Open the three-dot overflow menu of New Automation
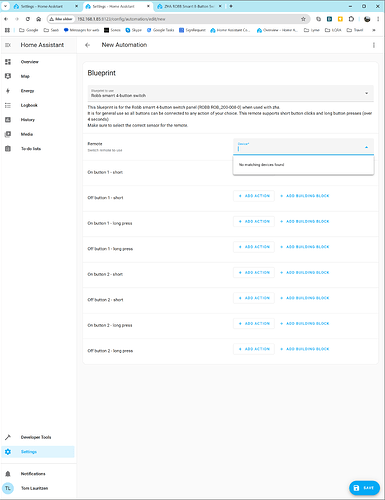The height and width of the screenshot is (500, 385). (374, 45)
